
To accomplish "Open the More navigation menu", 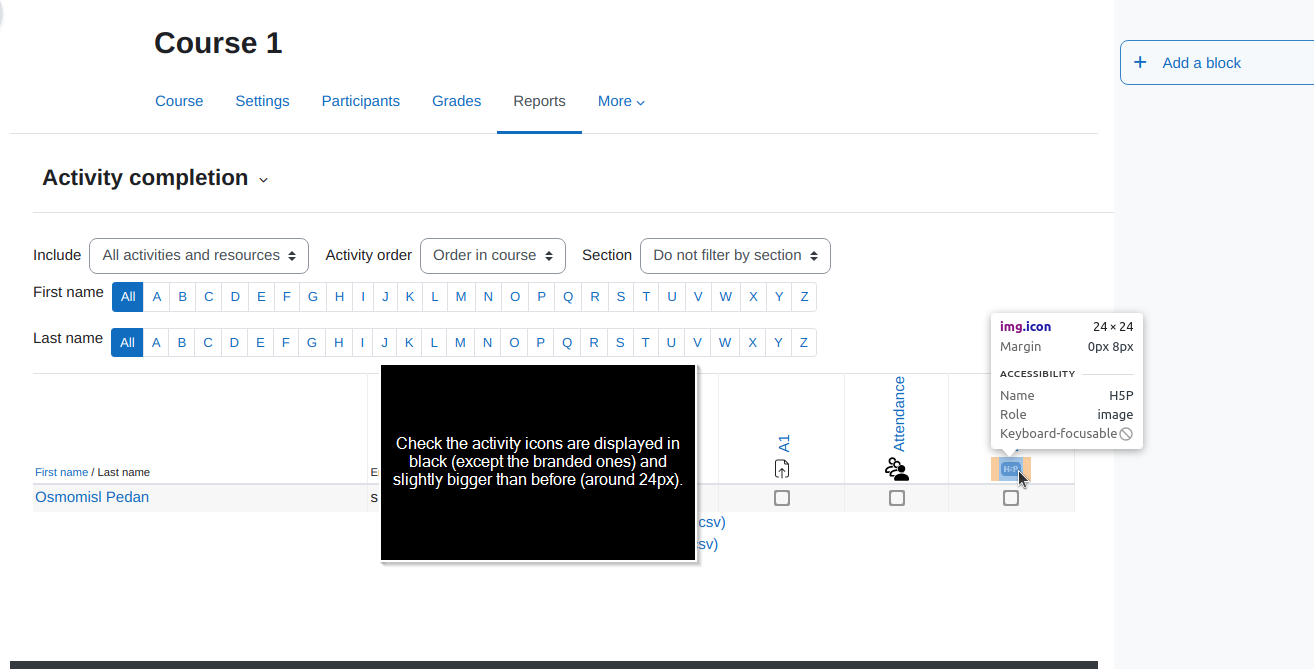I will pyautogui.click(x=621, y=101).
